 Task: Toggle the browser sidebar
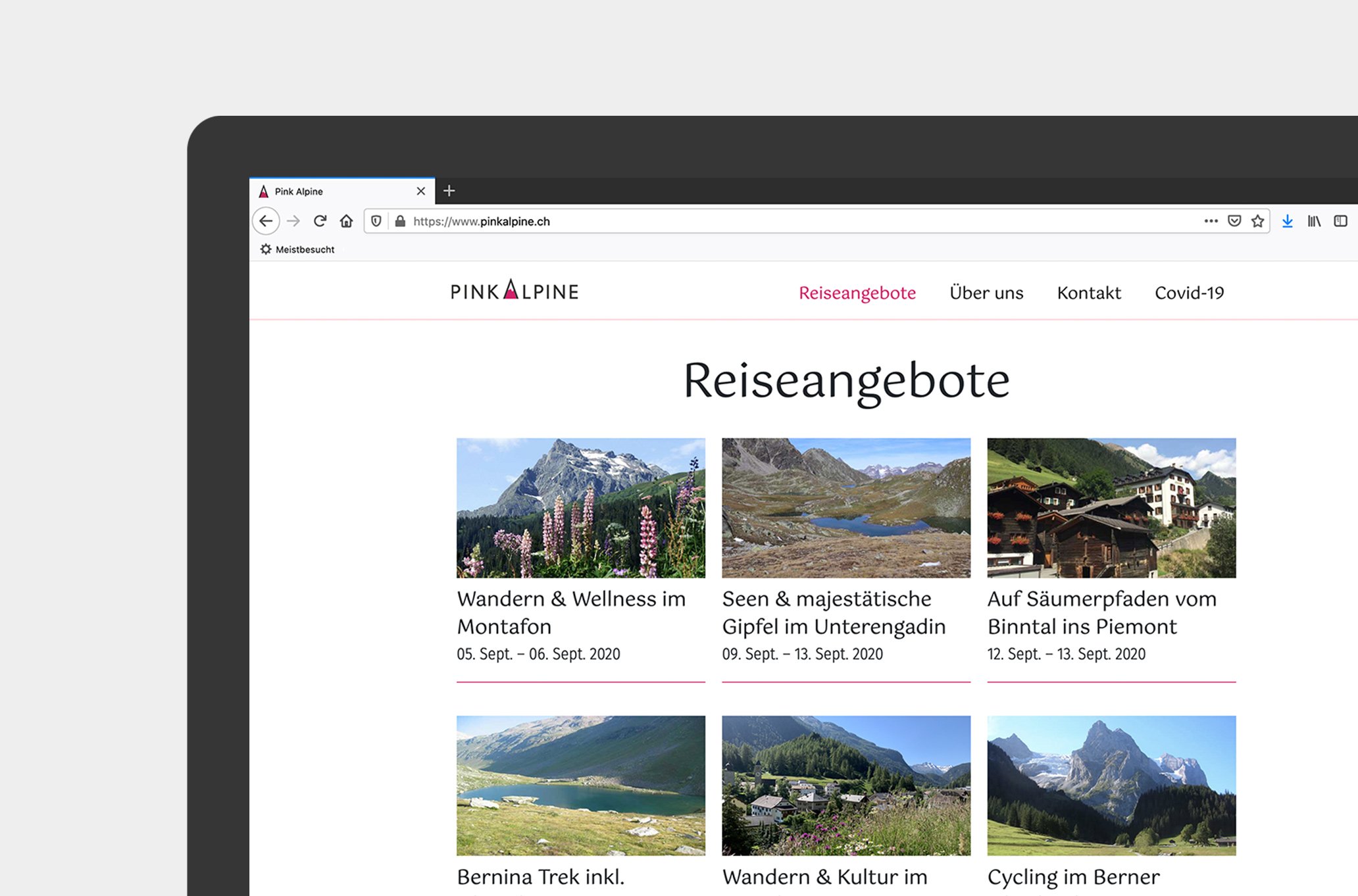[1340, 222]
